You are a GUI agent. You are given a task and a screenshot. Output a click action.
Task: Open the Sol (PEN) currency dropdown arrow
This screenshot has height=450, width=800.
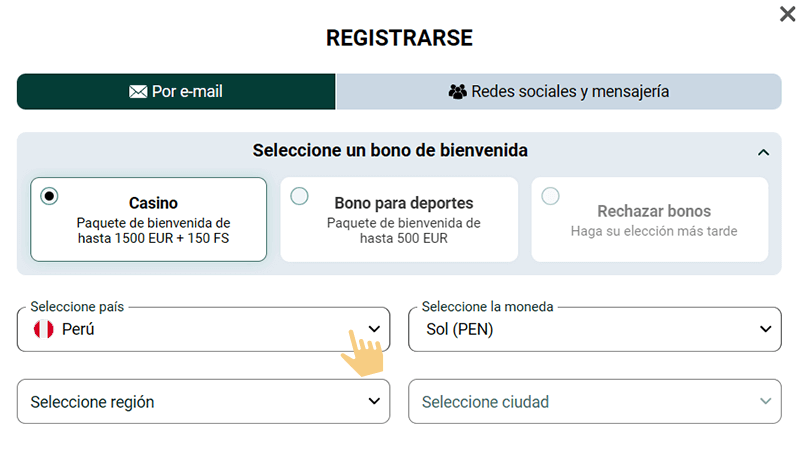(766, 329)
